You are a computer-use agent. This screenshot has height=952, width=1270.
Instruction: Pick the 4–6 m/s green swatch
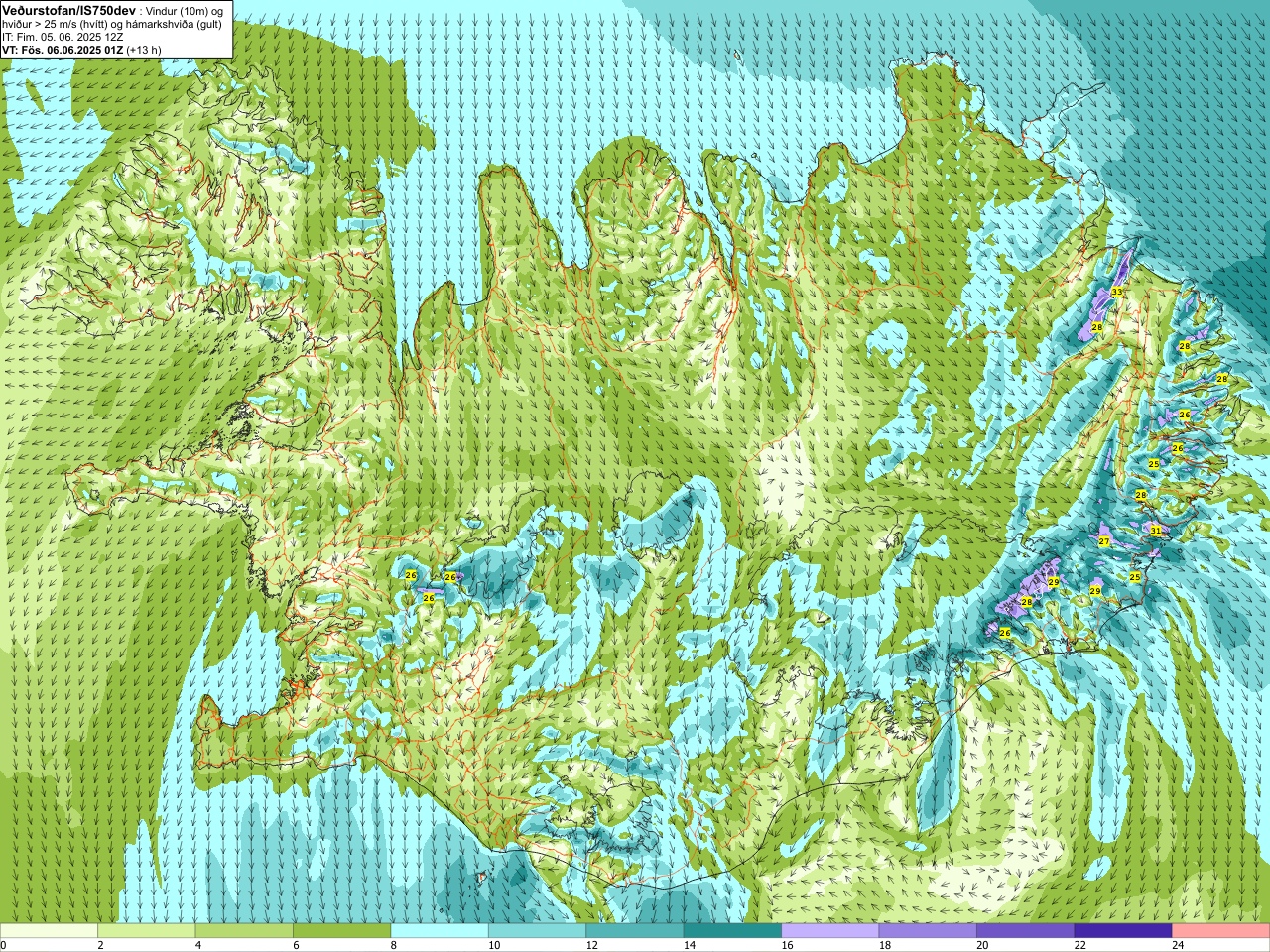click(x=244, y=931)
